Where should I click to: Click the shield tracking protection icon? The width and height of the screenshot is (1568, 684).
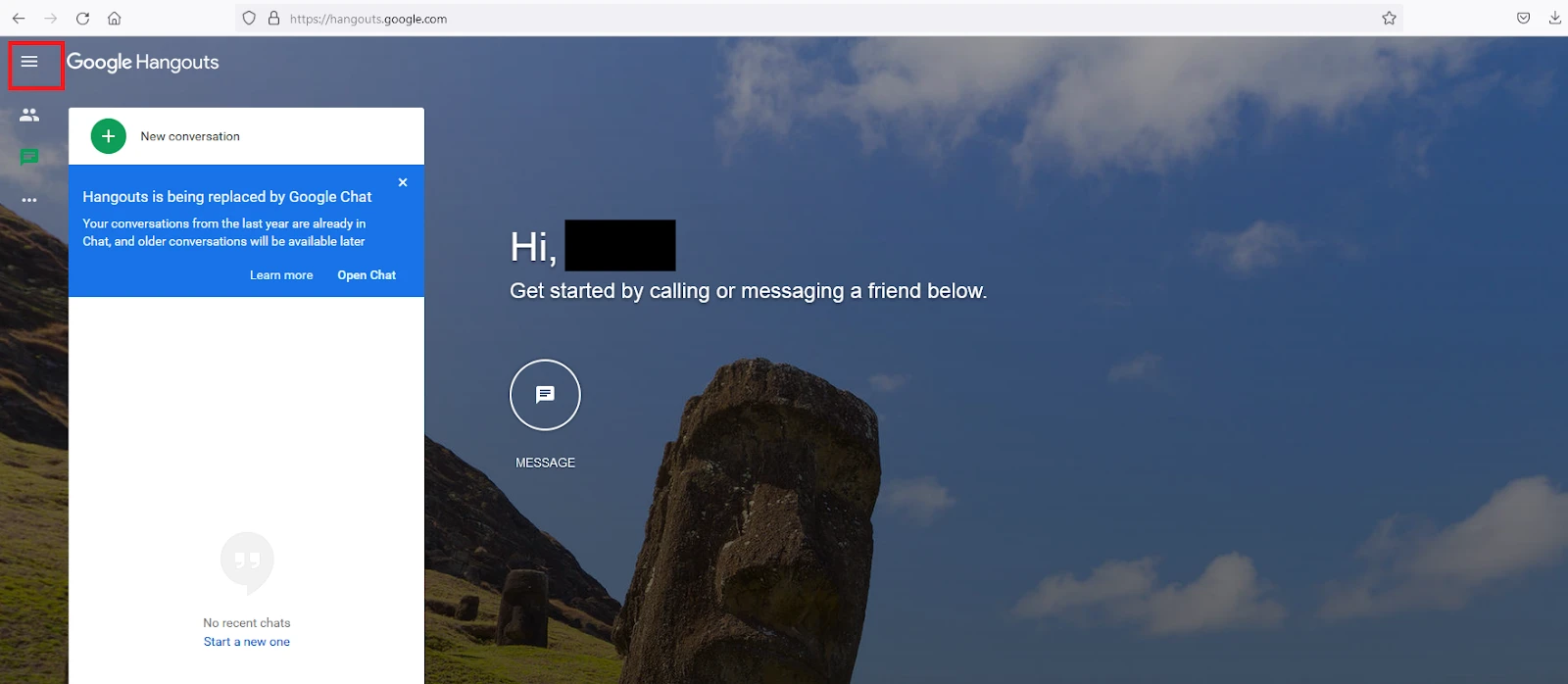(249, 18)
